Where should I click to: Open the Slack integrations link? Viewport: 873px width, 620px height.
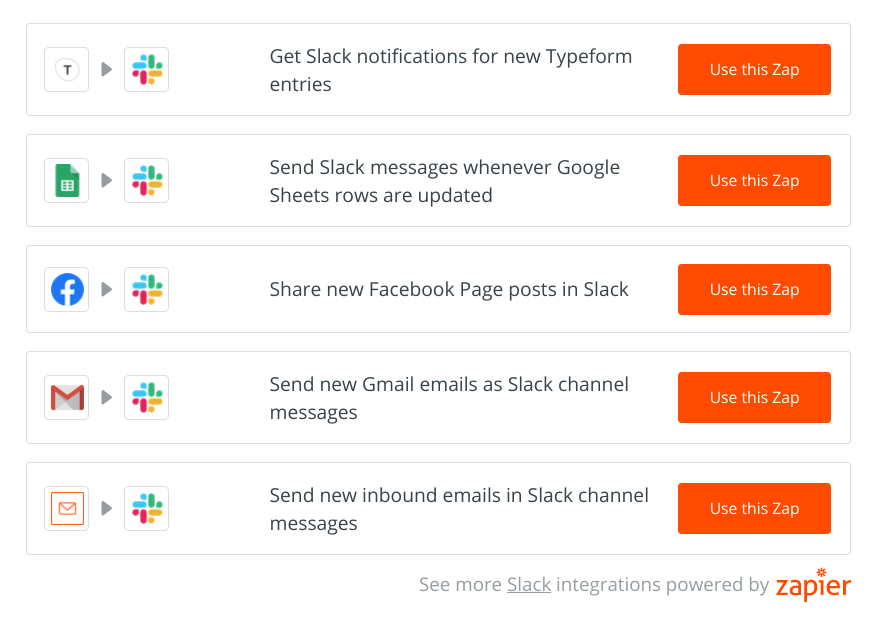[529, 585]
